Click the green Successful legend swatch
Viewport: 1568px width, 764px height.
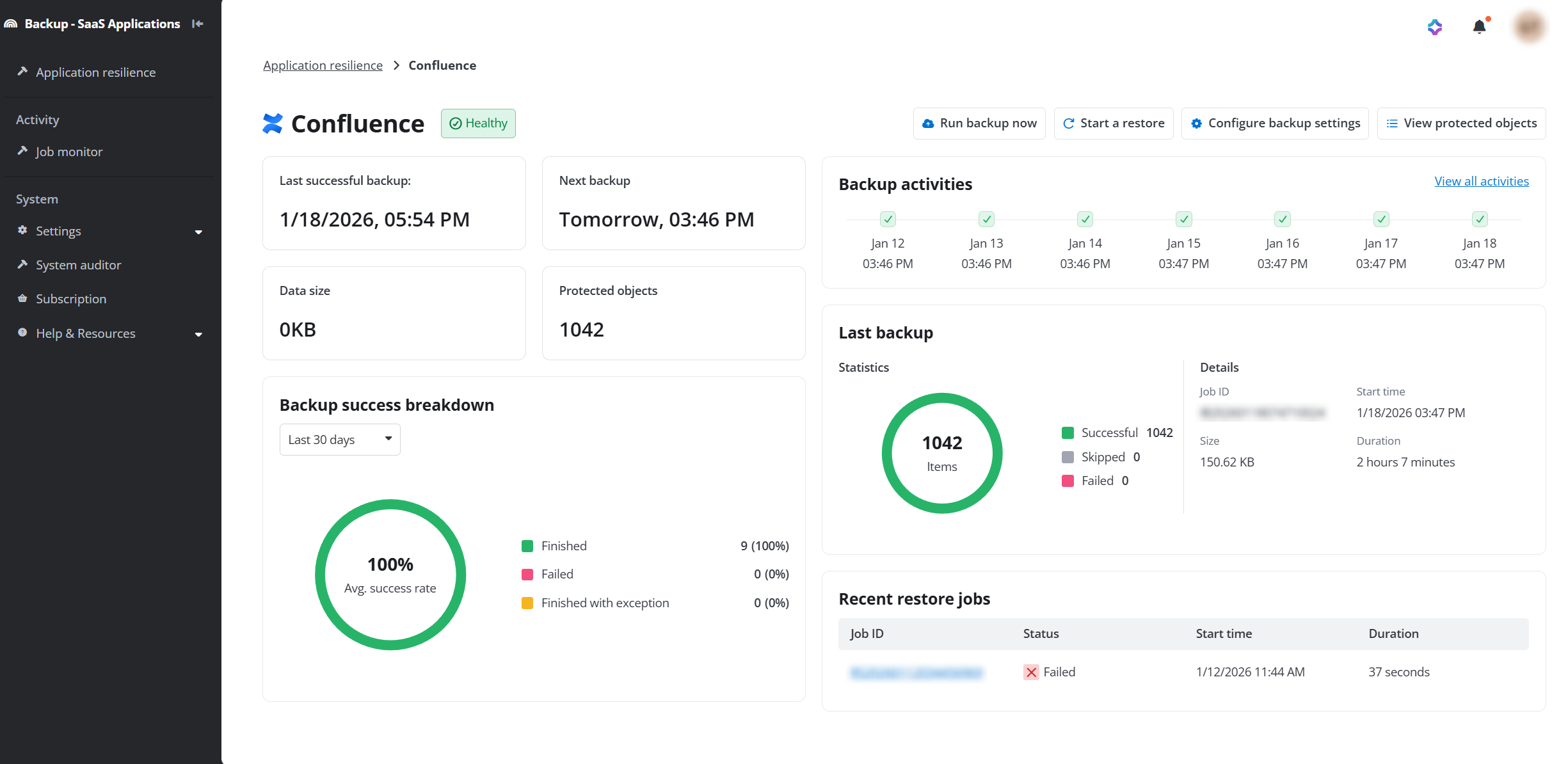(1068, 433)
